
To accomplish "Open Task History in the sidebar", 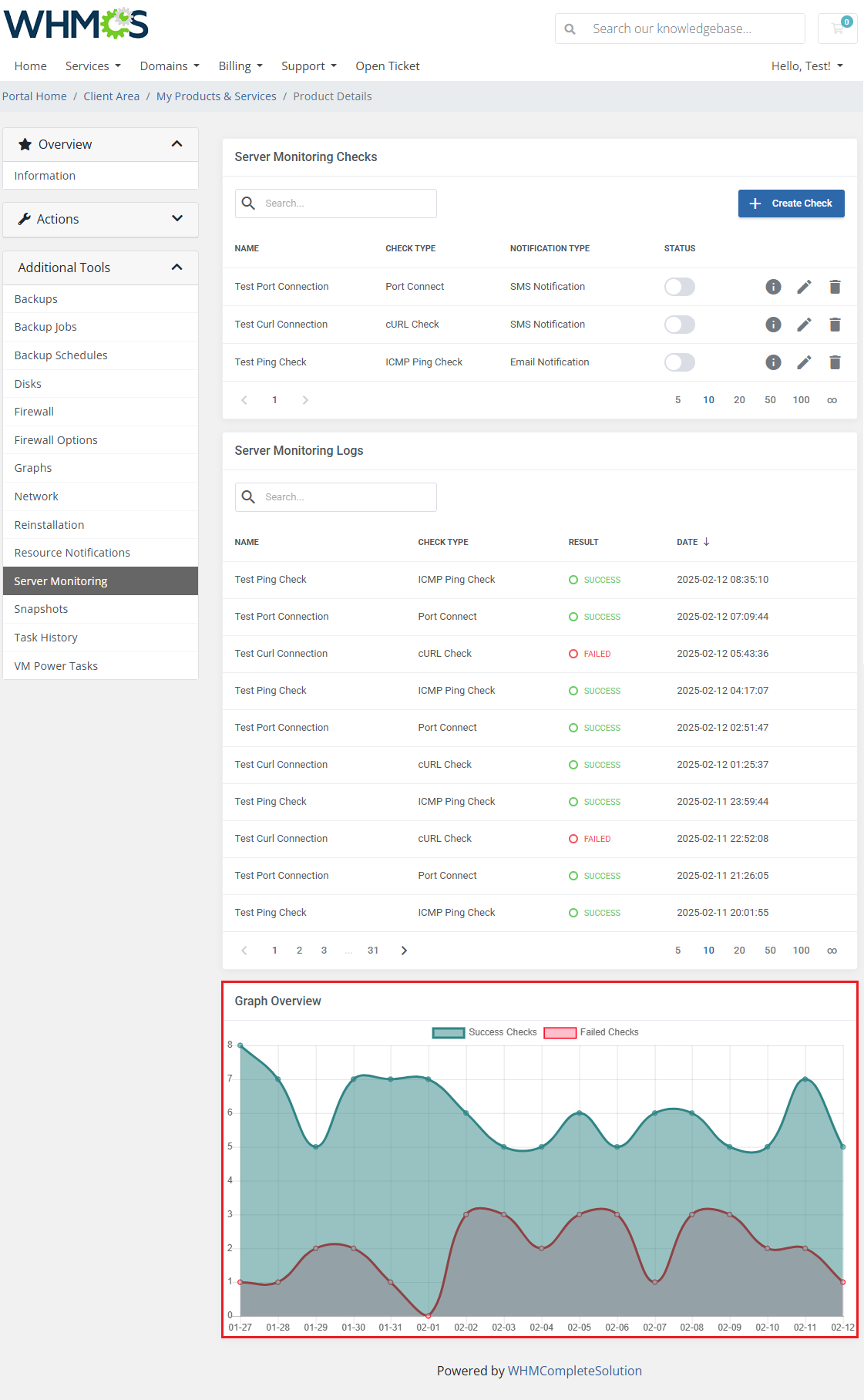I will [x=101, y=638].
